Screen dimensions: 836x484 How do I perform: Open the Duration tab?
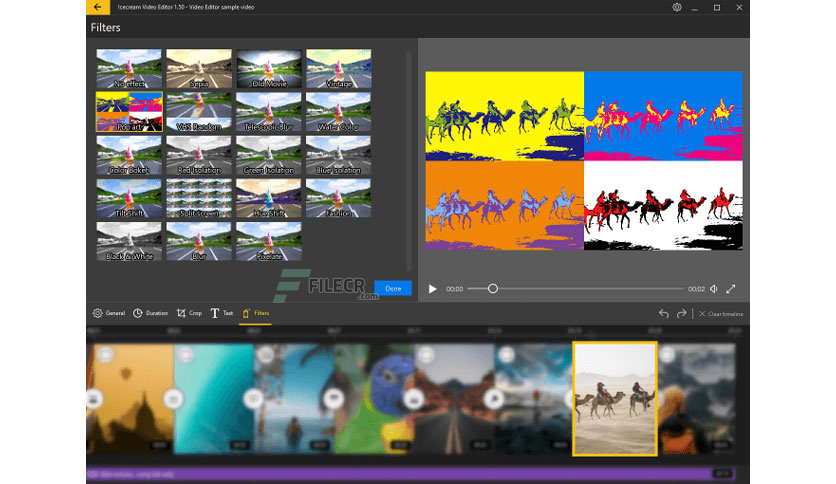coord(150,313)
